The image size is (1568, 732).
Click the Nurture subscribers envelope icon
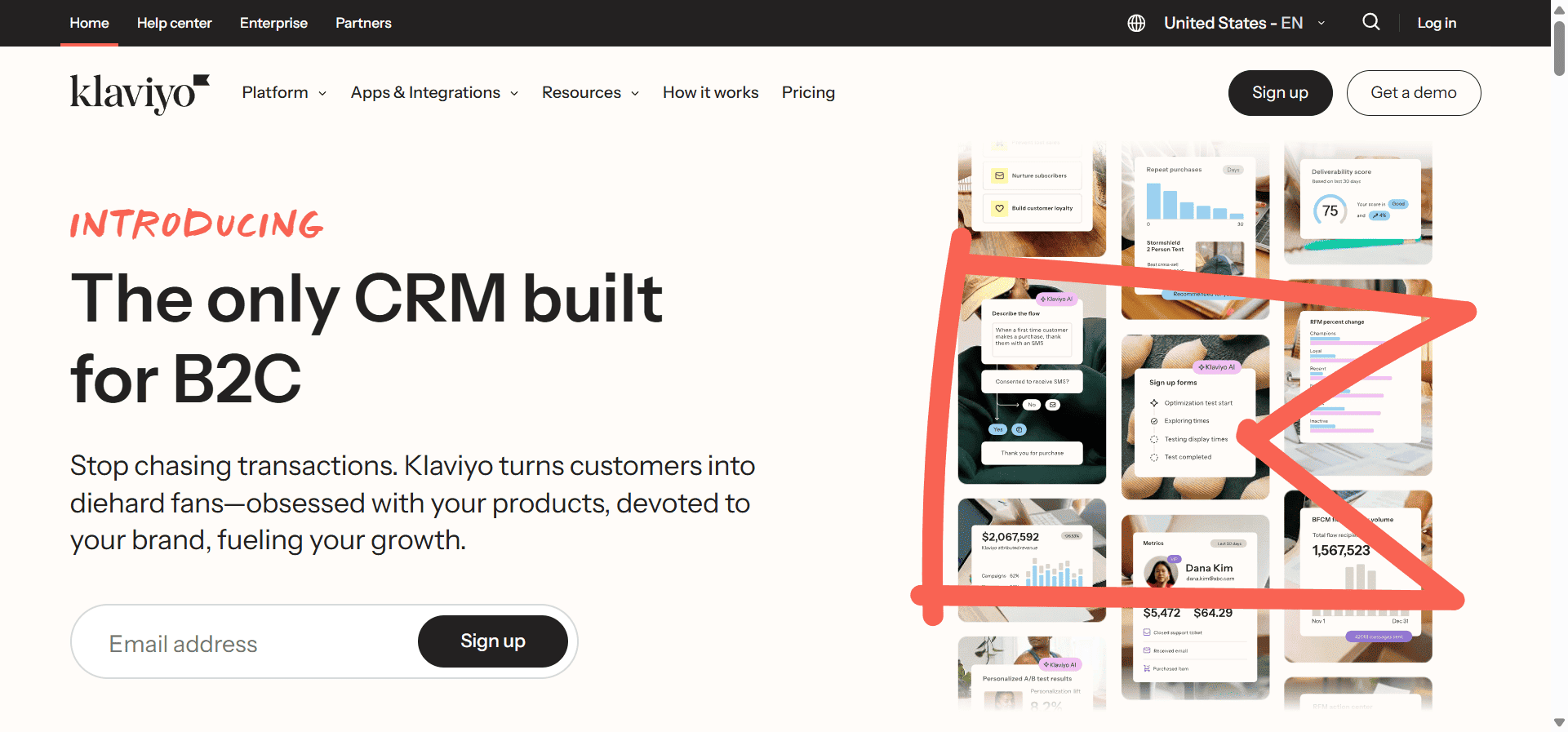(x=999, y=175)
